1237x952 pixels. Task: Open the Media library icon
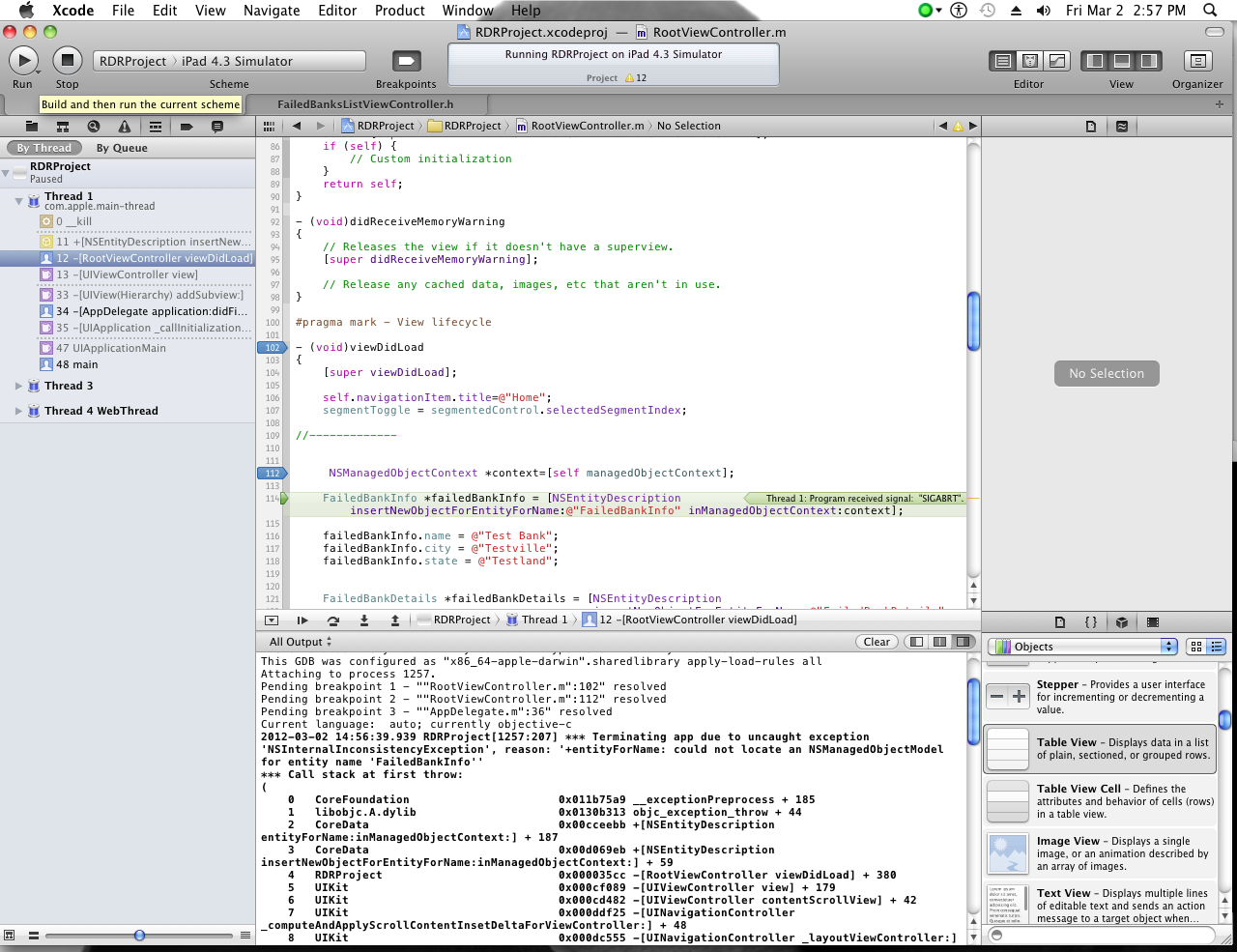click(x=1152, y=622)
